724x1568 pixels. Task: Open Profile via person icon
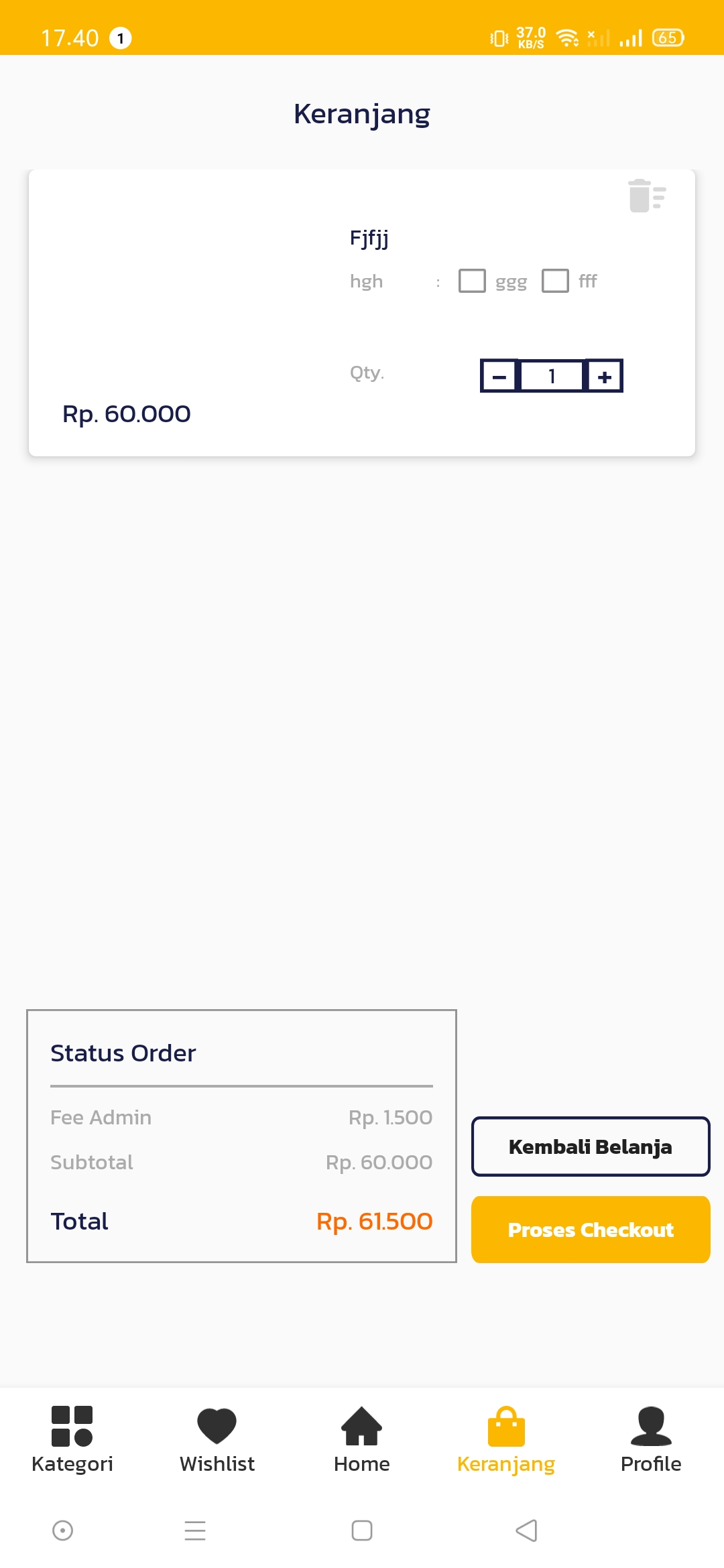[650, 1426]
